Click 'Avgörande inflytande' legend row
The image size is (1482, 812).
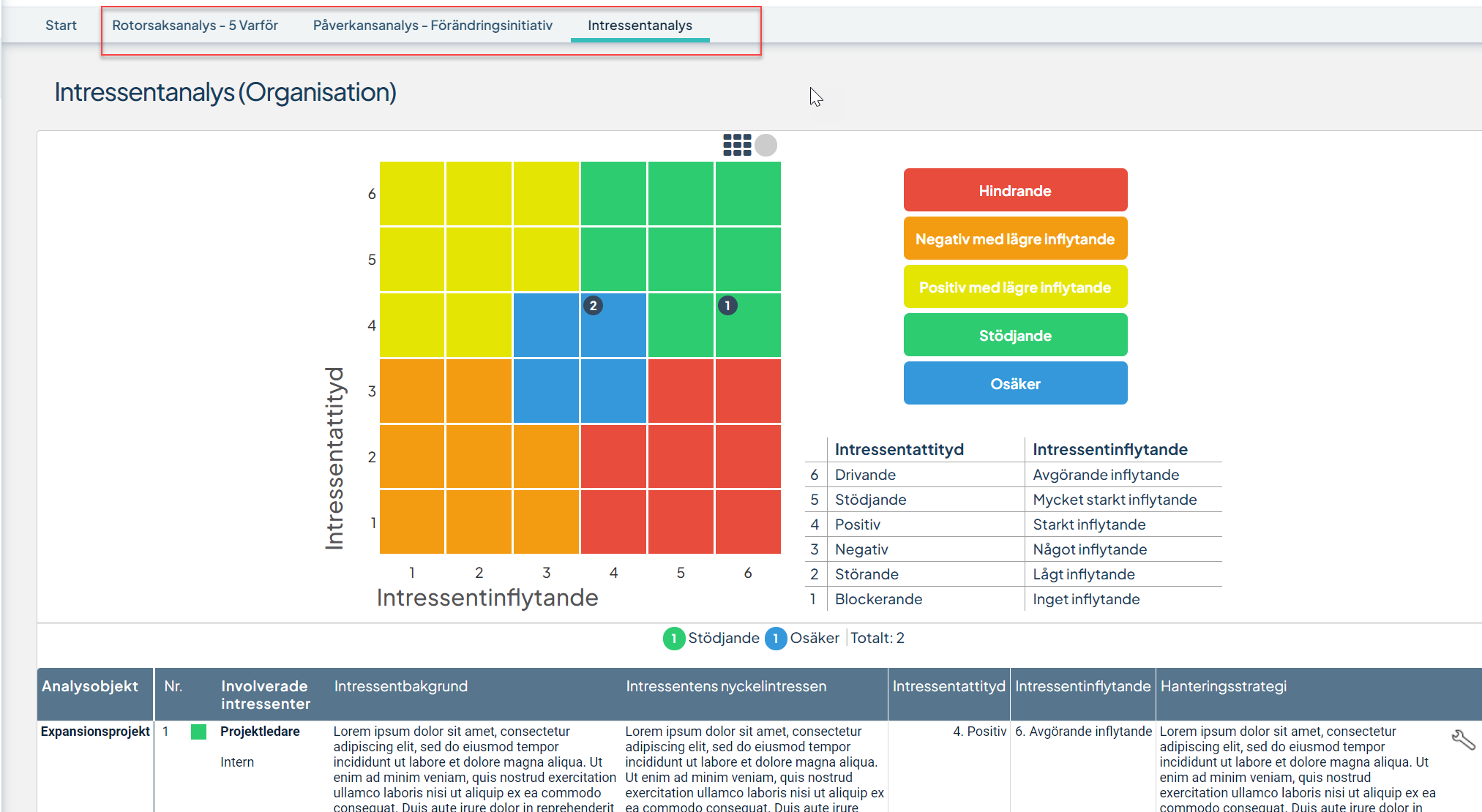pos(1106,475)
